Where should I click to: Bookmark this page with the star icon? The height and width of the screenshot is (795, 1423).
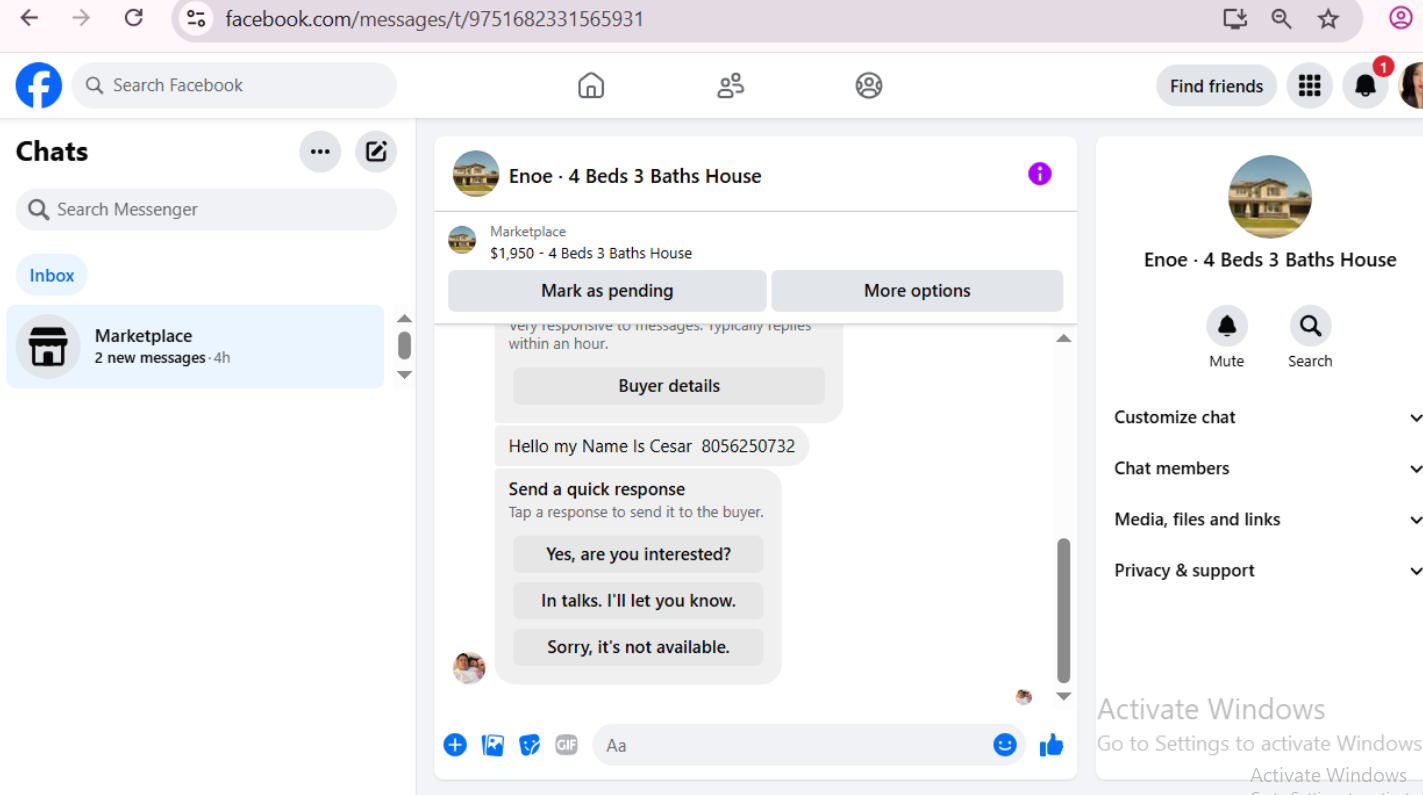click(x=1328, y=19)
